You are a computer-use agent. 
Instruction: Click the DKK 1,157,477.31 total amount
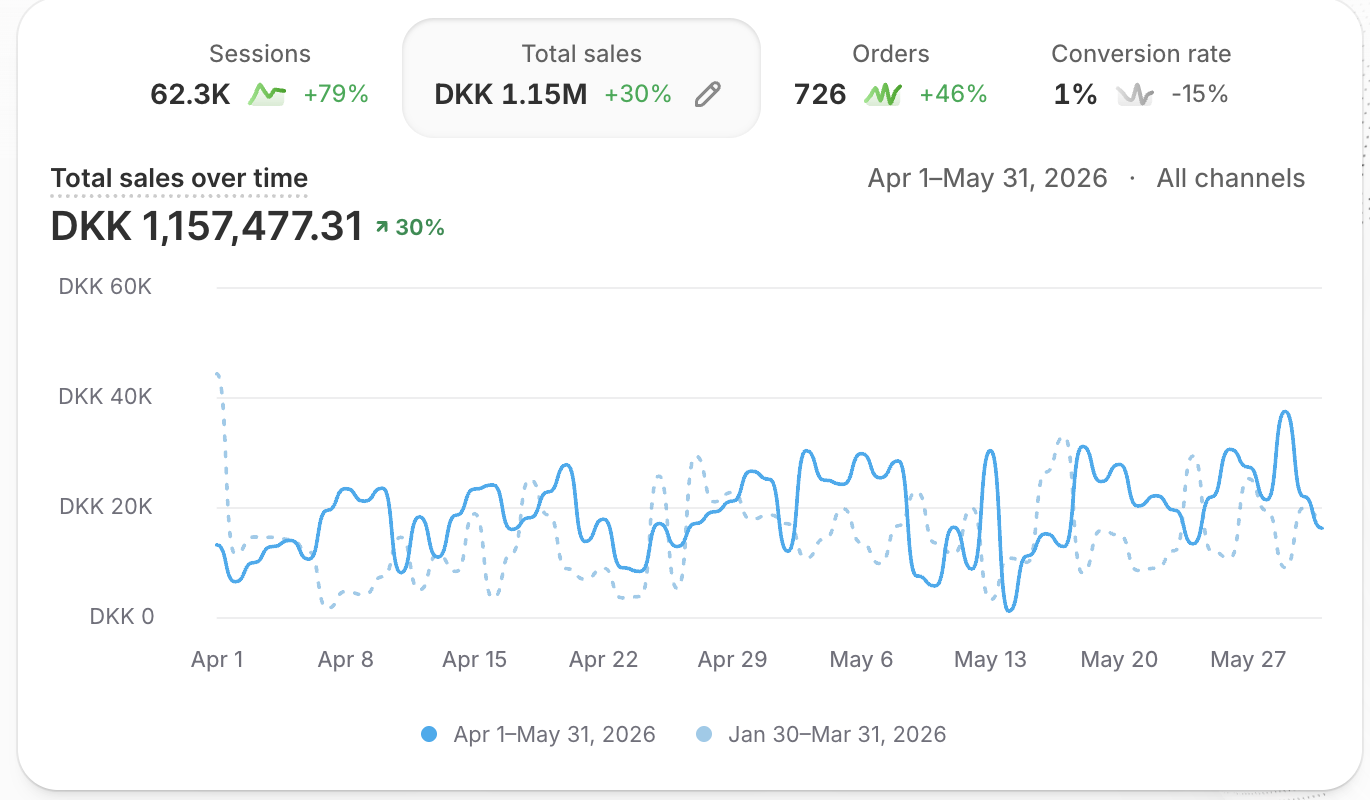click(x=207, y=227)
